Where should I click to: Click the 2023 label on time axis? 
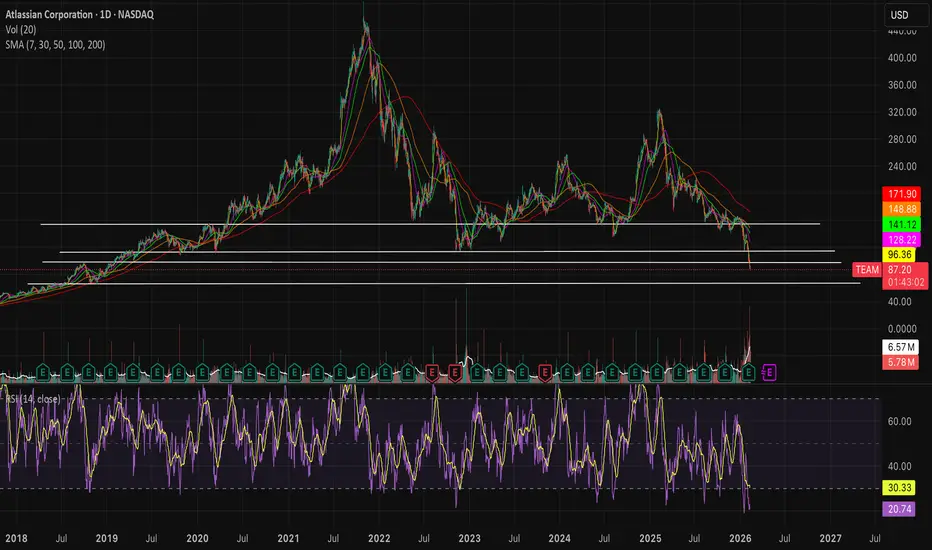470,538
